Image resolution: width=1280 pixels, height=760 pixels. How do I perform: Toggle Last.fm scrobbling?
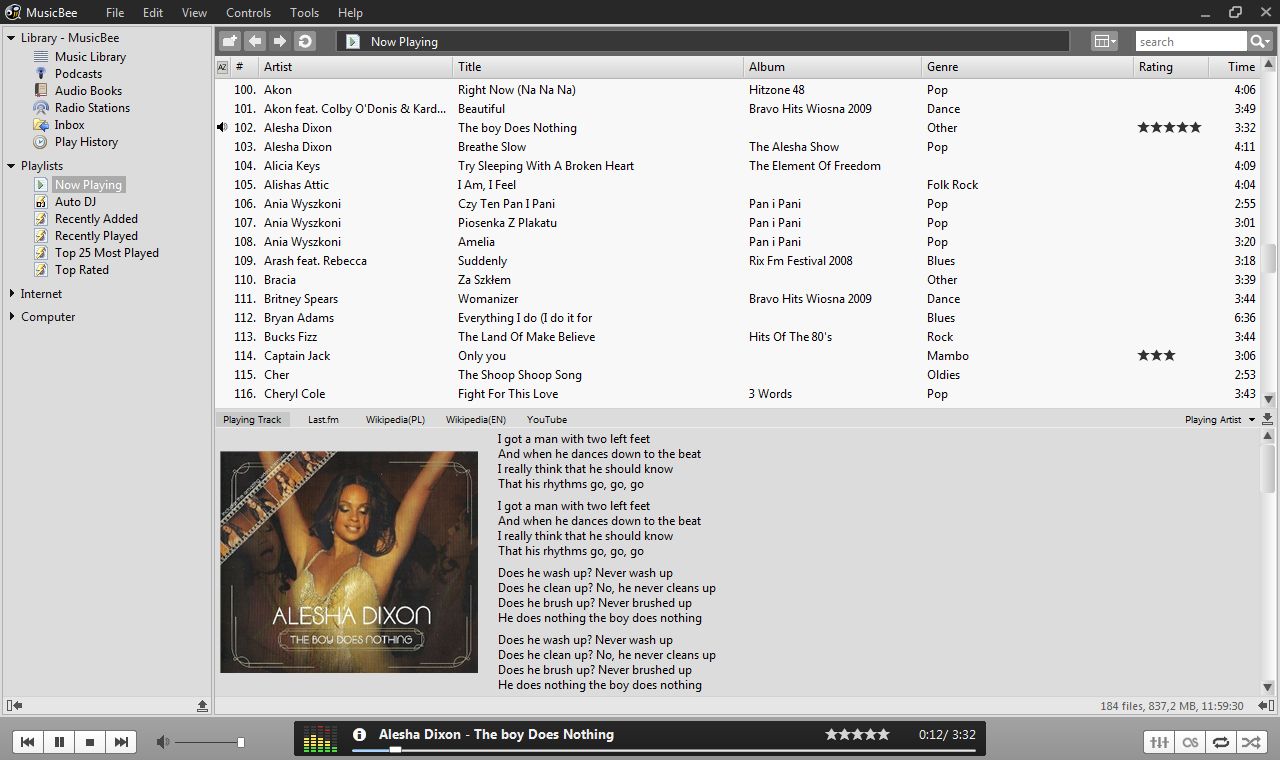[x=1190, y=742]
